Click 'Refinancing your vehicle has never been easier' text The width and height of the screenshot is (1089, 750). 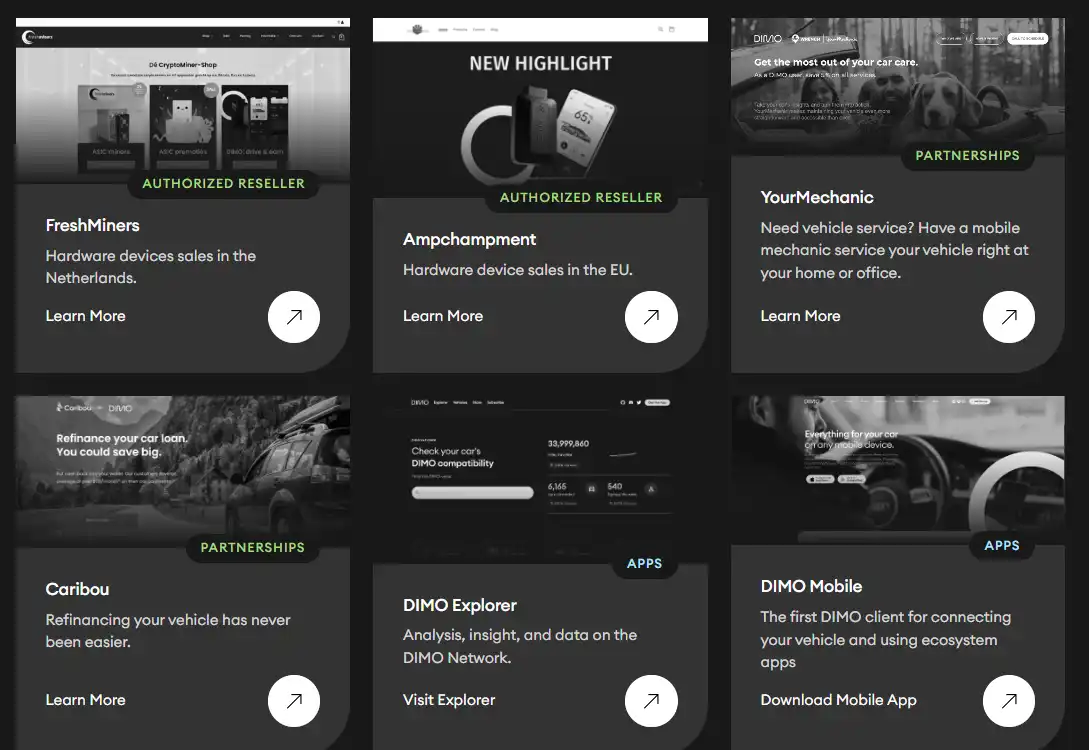pos(168,631)
